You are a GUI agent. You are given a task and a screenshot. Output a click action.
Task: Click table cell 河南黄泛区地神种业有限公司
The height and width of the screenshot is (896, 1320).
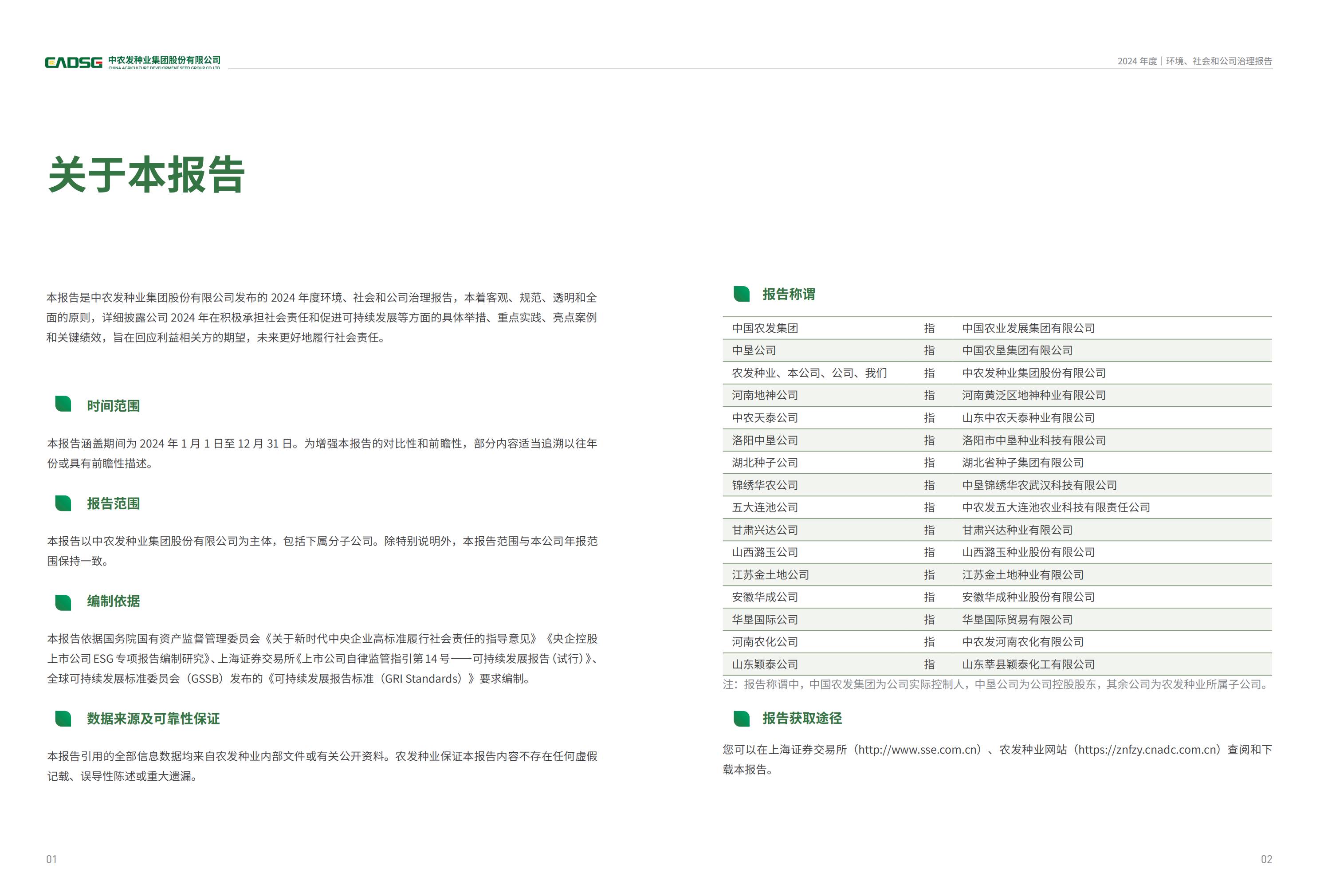point(1034,396)
